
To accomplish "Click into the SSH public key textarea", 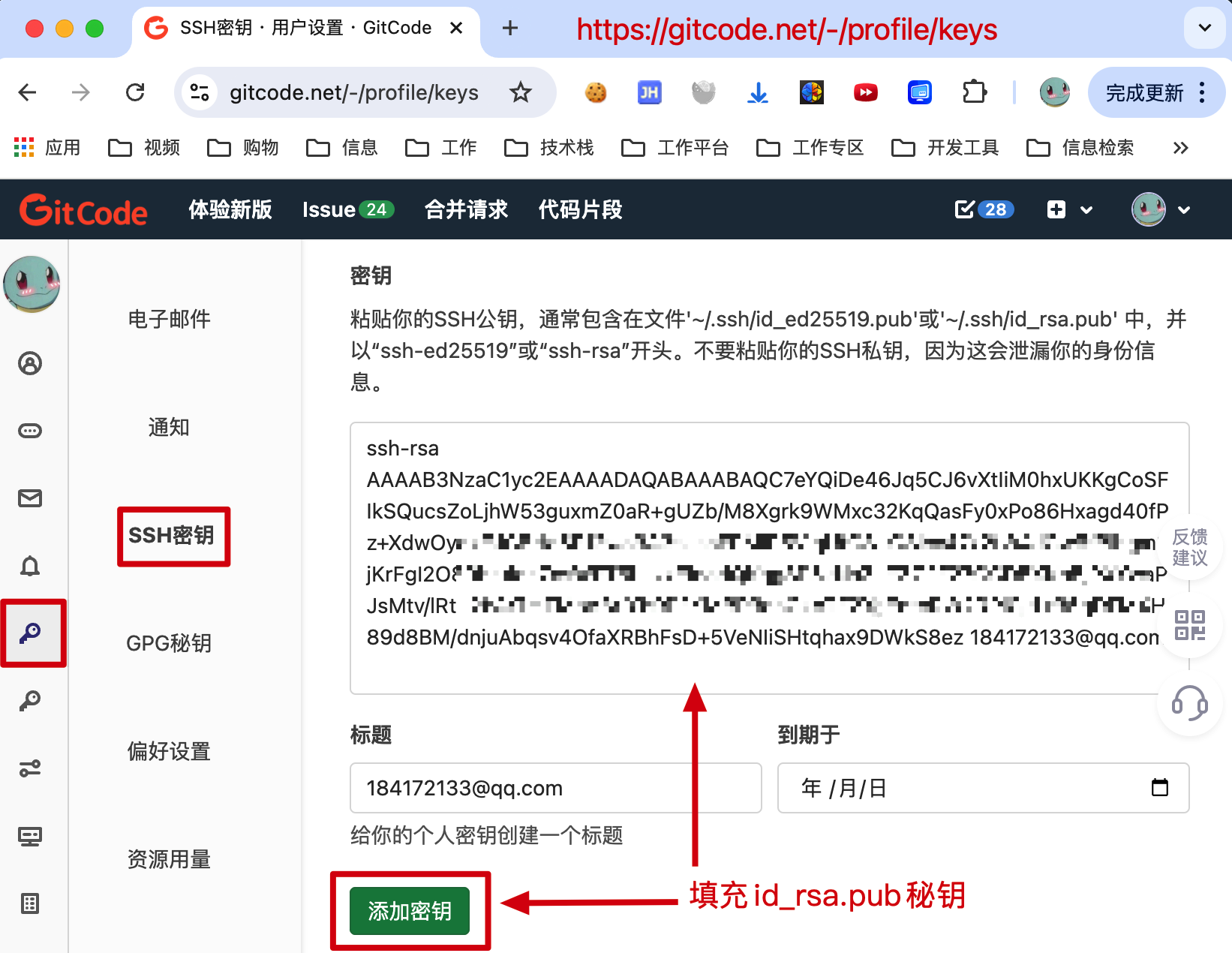I will pyautogui.click(x=769, y=558).
